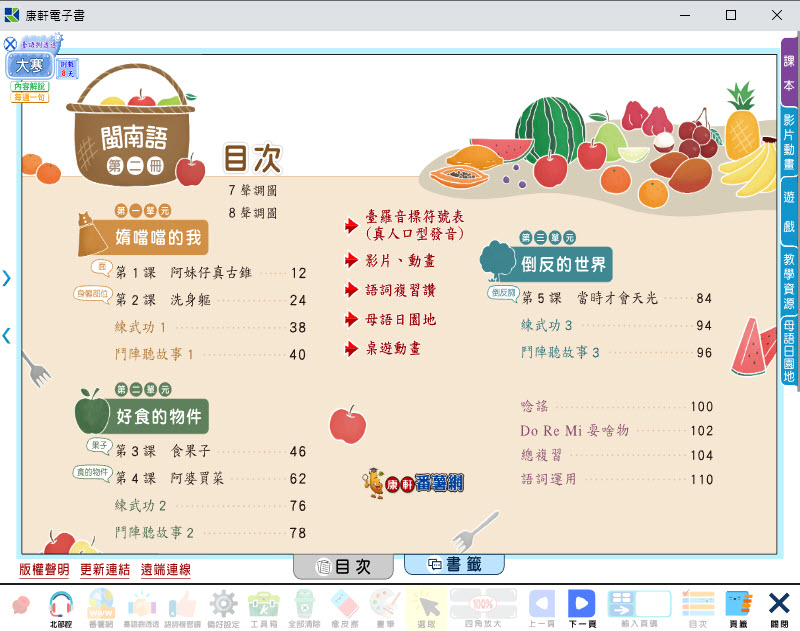The height and width of the screenshot is (631, 800).
Task: Open 8 聲調圖 entry
Action: coord(253,213)
